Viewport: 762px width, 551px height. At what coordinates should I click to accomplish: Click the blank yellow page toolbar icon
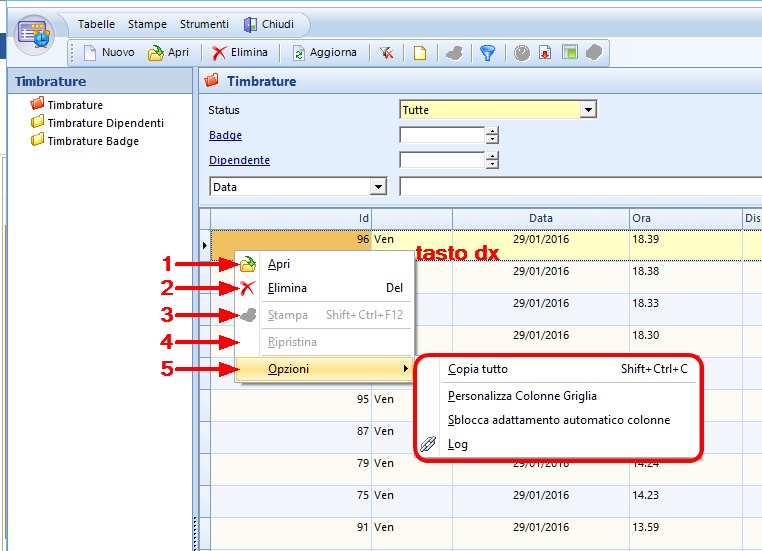point(420,53)
